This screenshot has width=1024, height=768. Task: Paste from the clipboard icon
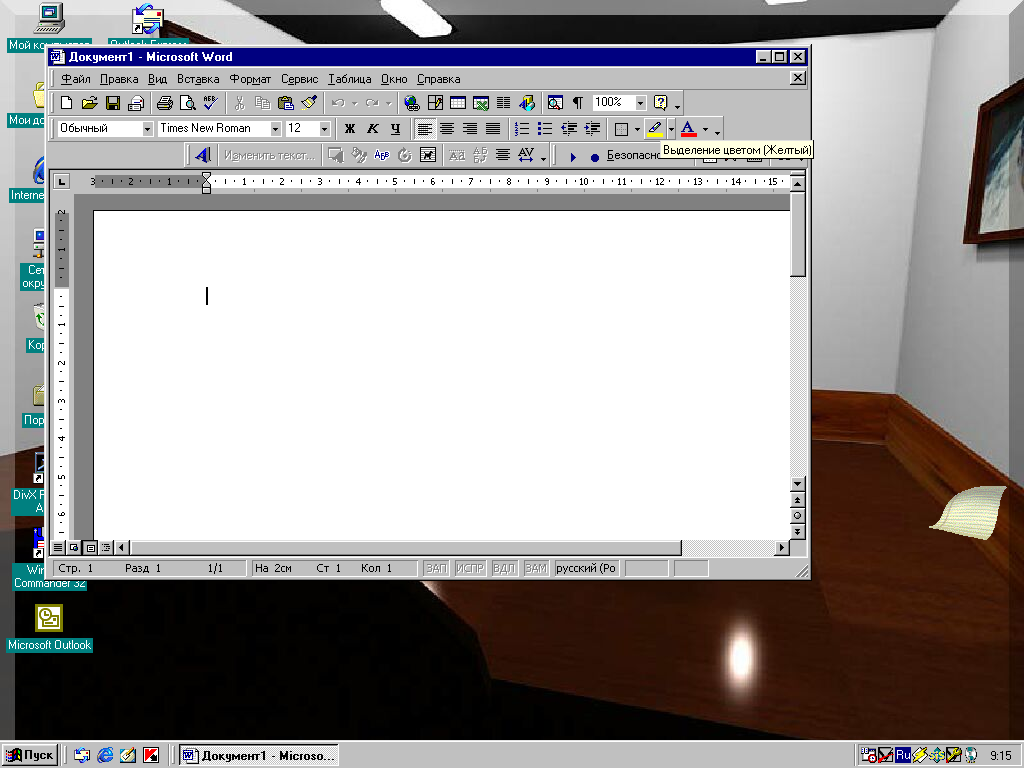[285, 103]
